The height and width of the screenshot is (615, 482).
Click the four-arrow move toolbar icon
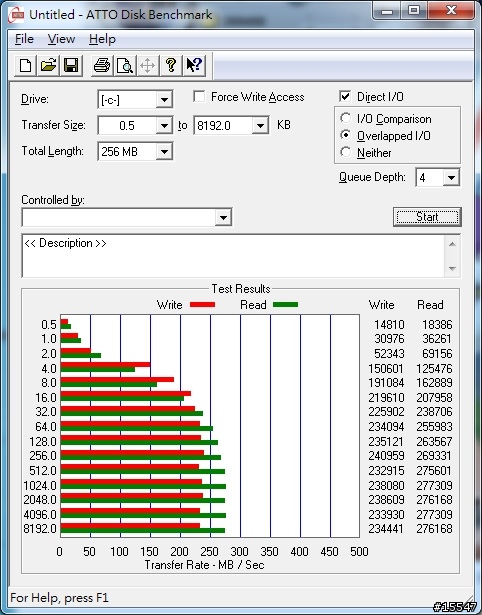tap(147, 65)
